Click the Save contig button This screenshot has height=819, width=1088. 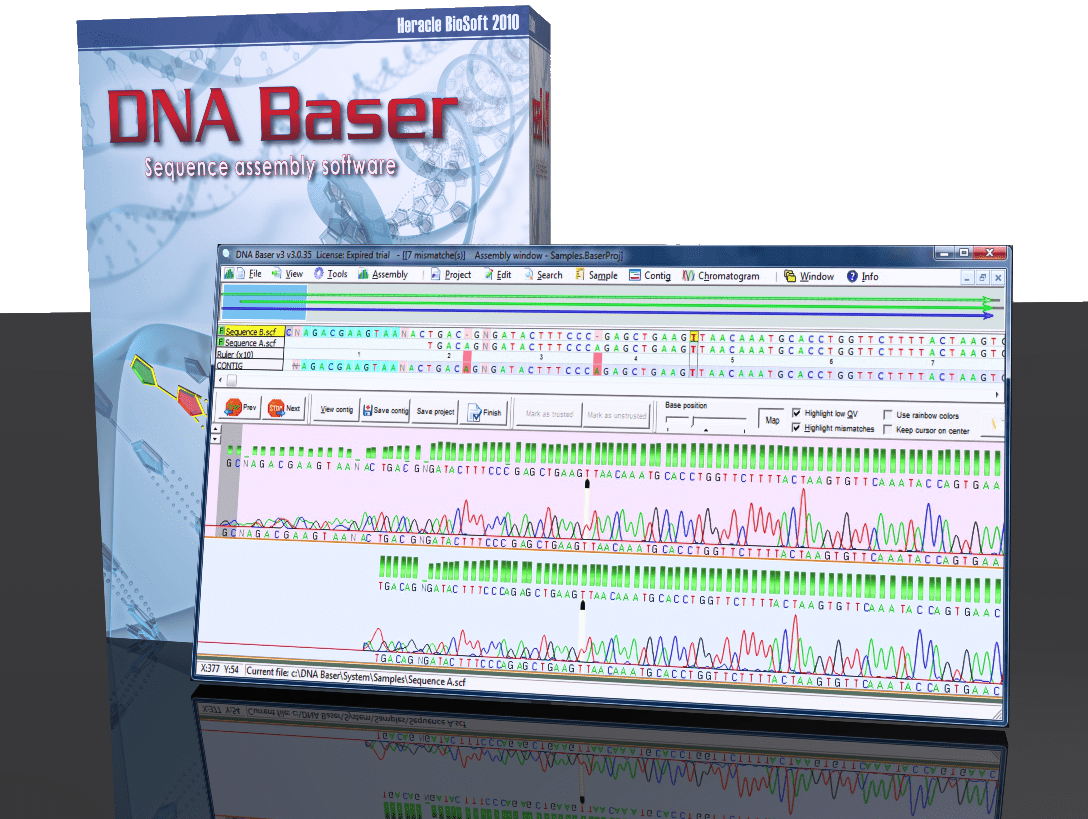coord(386,411)
